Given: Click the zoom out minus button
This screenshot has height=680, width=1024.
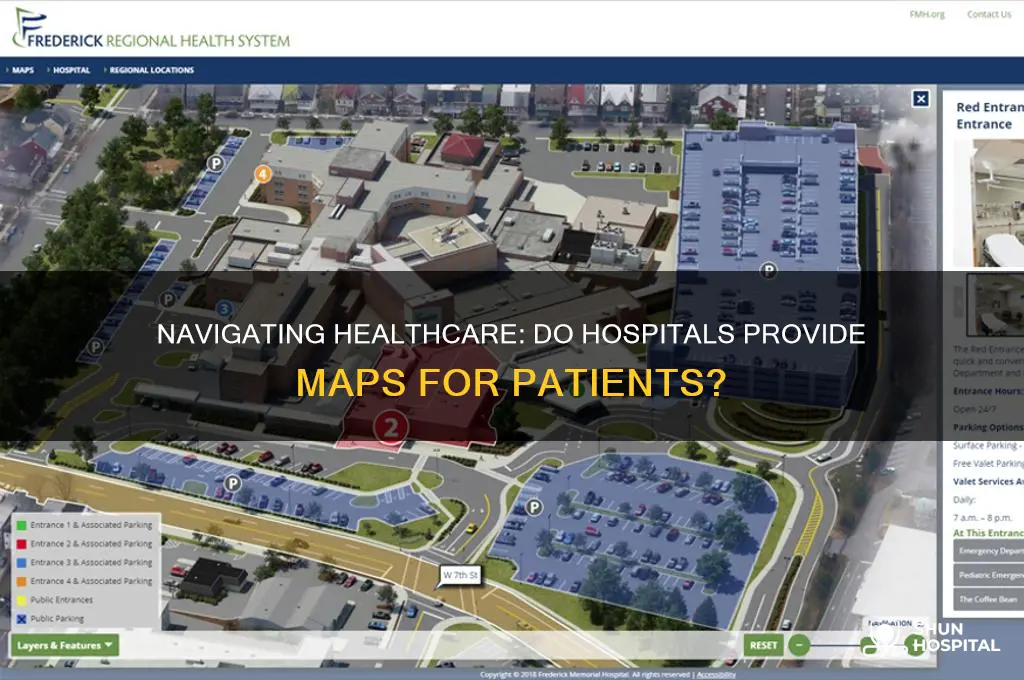Looking at the screenshot, I should (x=799, y=645).
